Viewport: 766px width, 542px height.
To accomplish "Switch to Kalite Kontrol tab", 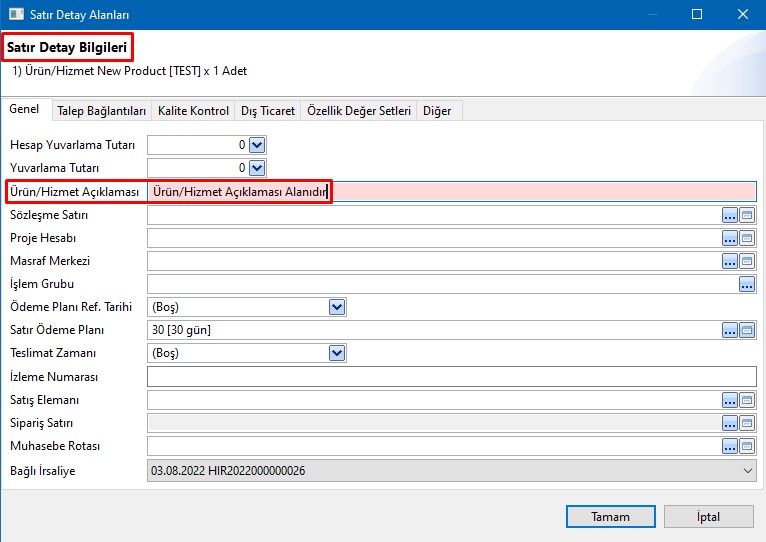I will pos(194,111).
